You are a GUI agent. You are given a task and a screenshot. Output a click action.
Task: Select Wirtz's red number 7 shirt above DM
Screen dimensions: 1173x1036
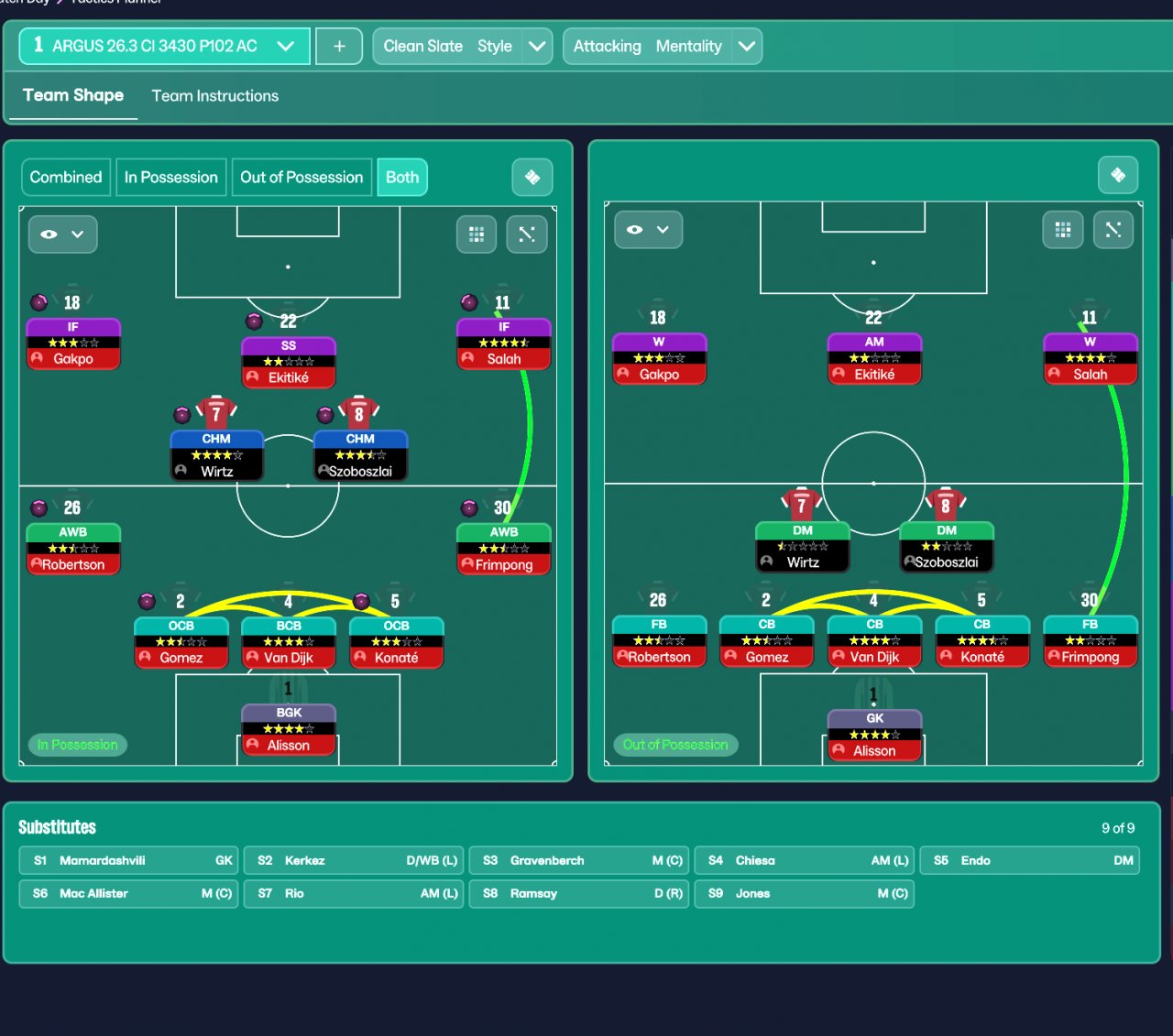click(x=802, y=504)
